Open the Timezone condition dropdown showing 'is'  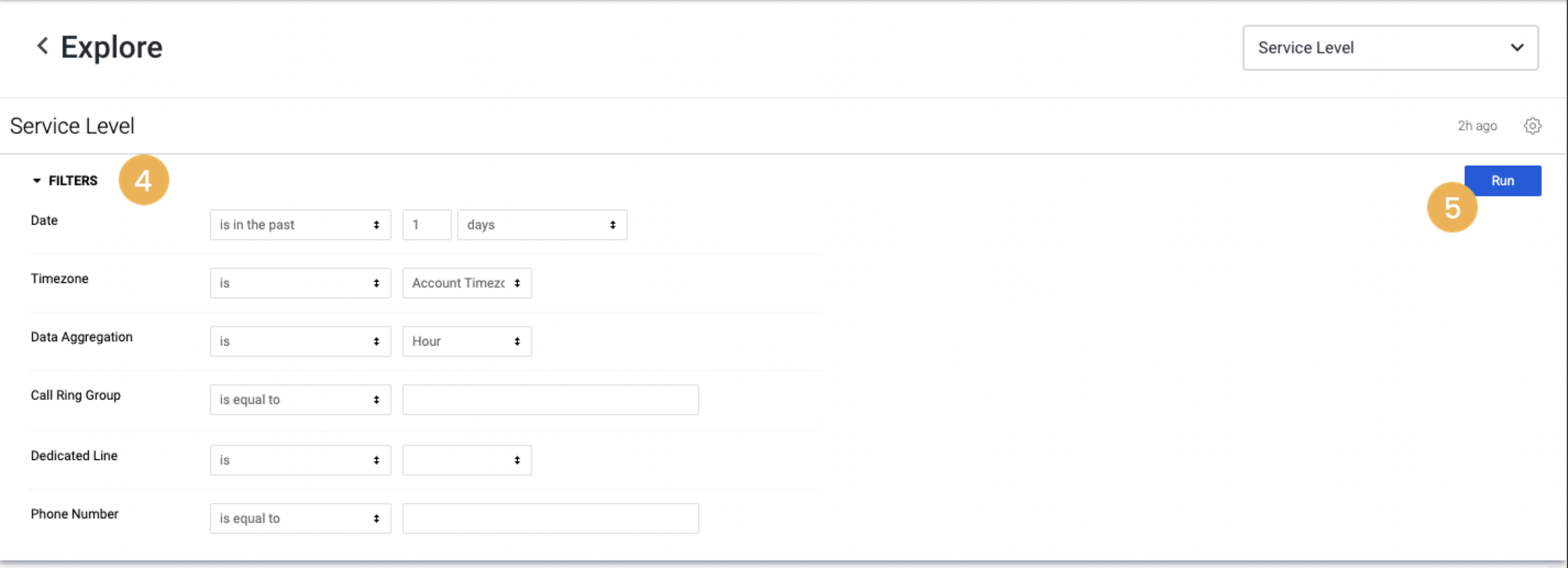click(300, 283)
